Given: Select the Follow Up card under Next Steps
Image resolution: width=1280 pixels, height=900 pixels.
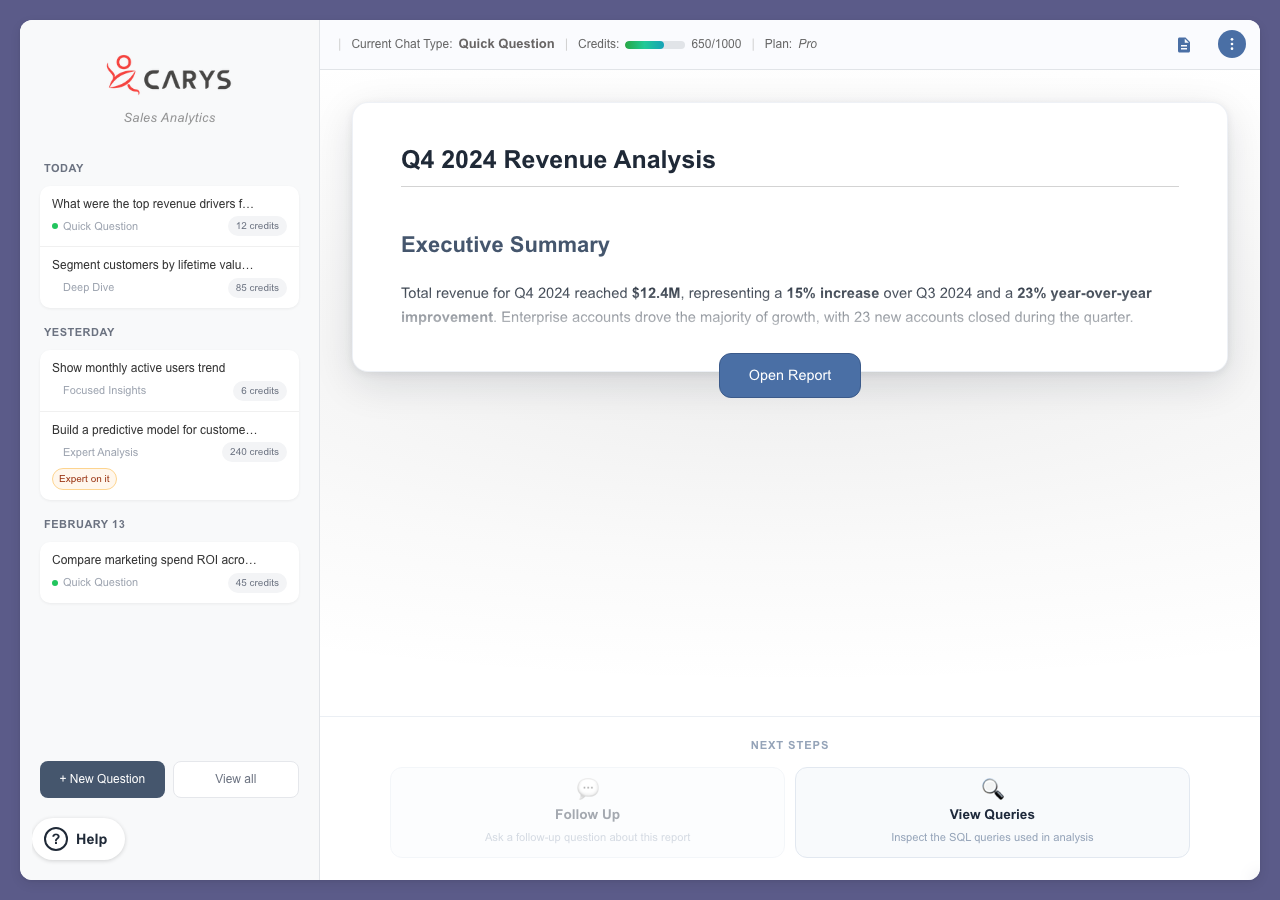Looking at the screenshot, I should tap(587, 812).
